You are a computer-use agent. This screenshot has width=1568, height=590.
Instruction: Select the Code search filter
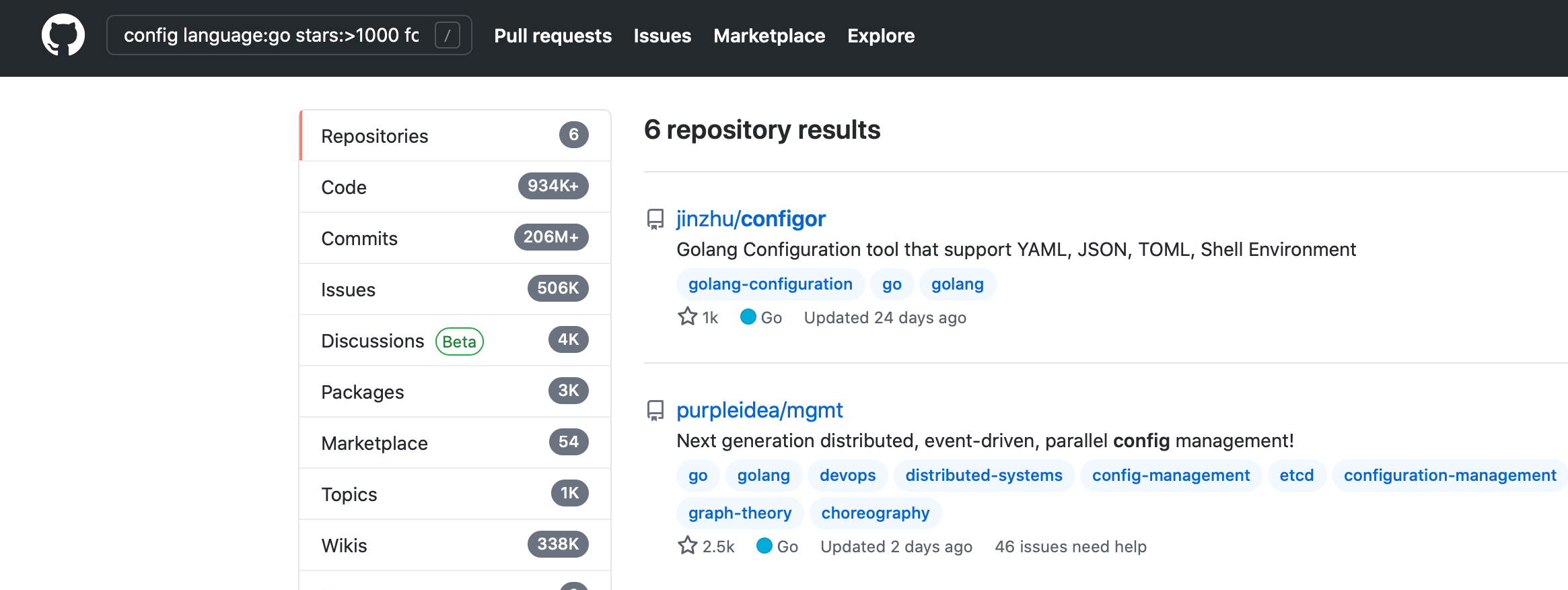454,187
